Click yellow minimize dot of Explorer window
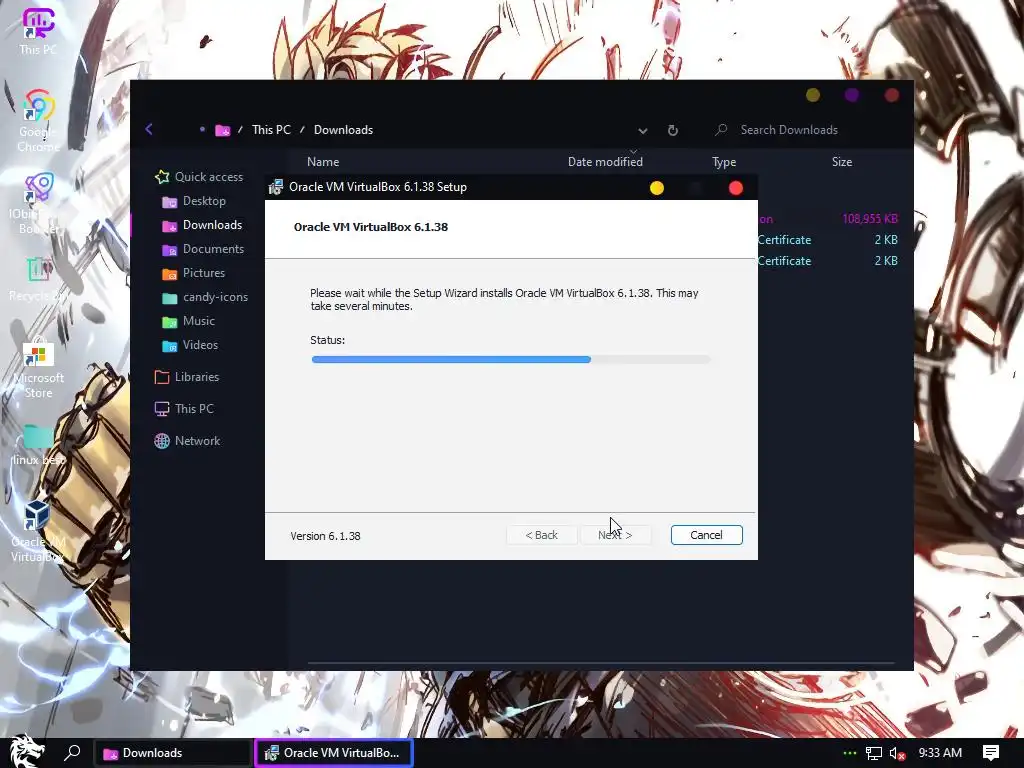This screenshot has width=1024, height=768. click(x=813, y=95)
